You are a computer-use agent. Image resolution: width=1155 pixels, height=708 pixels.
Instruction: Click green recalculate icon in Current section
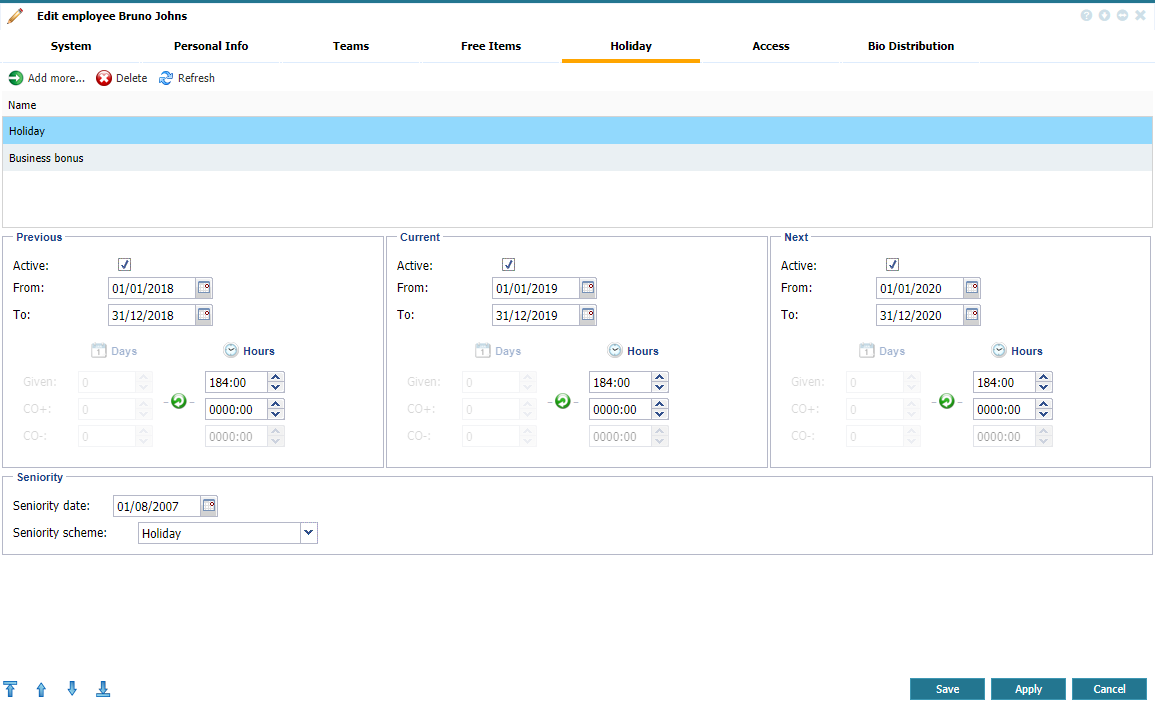(562, 401)
